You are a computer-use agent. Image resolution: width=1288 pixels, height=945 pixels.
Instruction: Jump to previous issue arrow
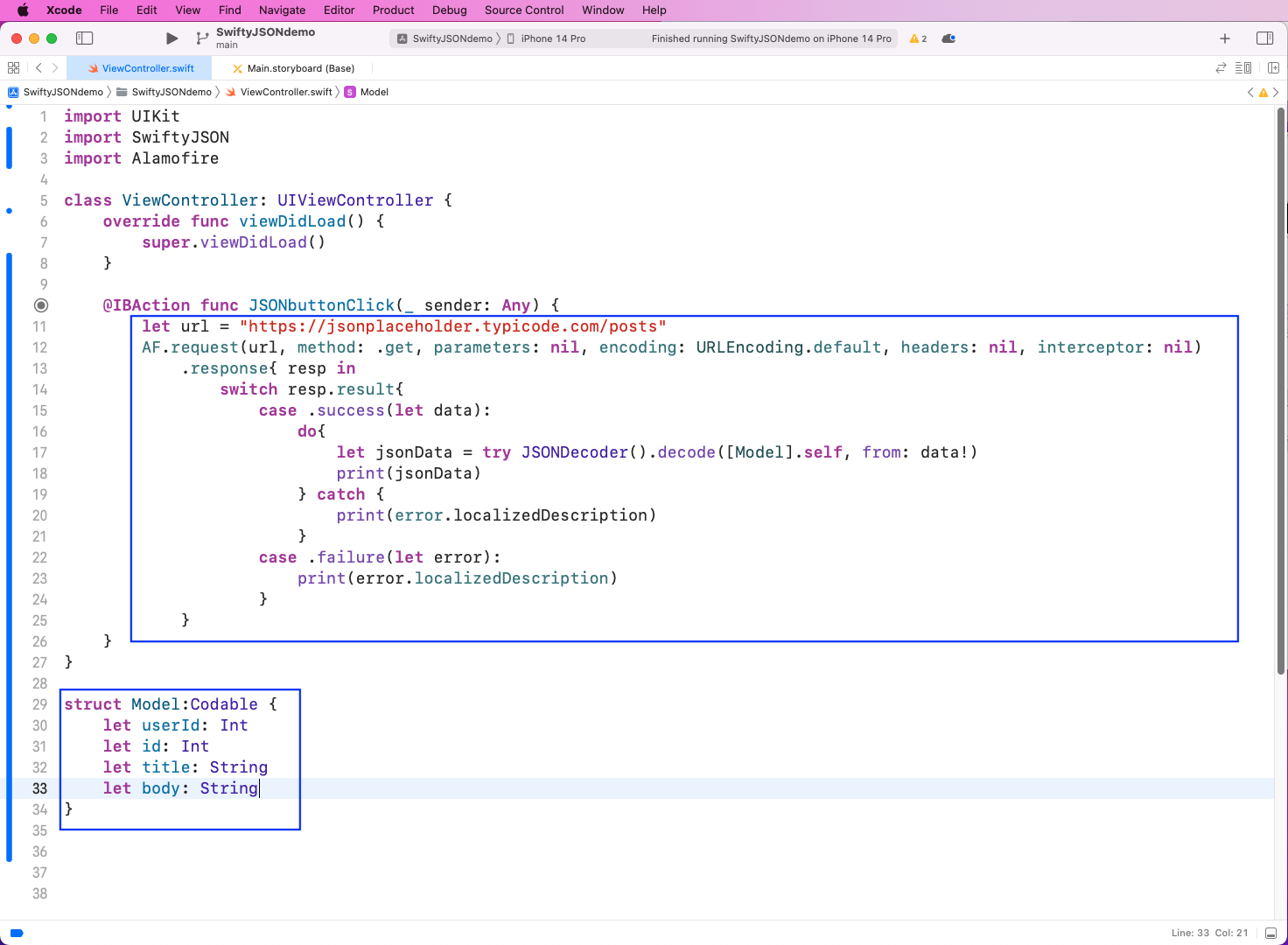(x=1250, y=92)
